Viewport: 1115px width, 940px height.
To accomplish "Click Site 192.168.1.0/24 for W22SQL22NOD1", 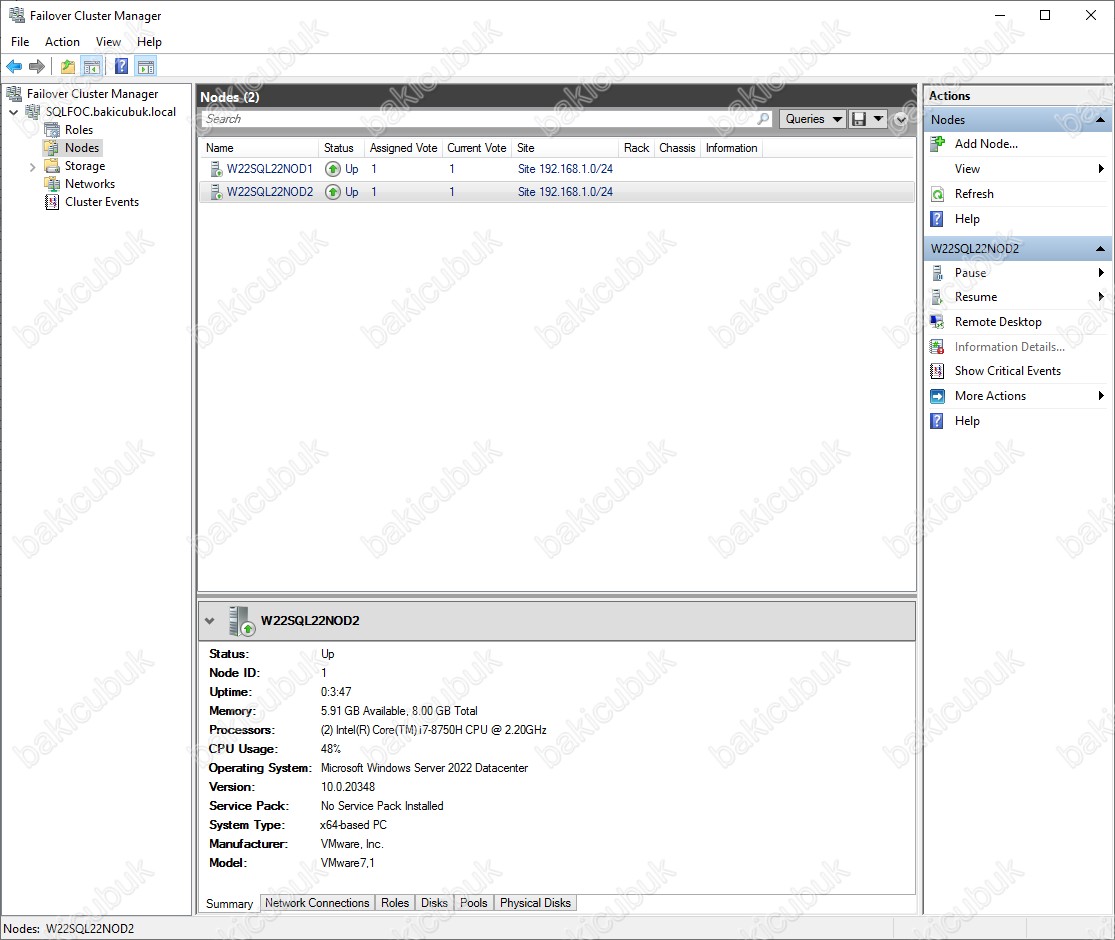I will (565, 169).
